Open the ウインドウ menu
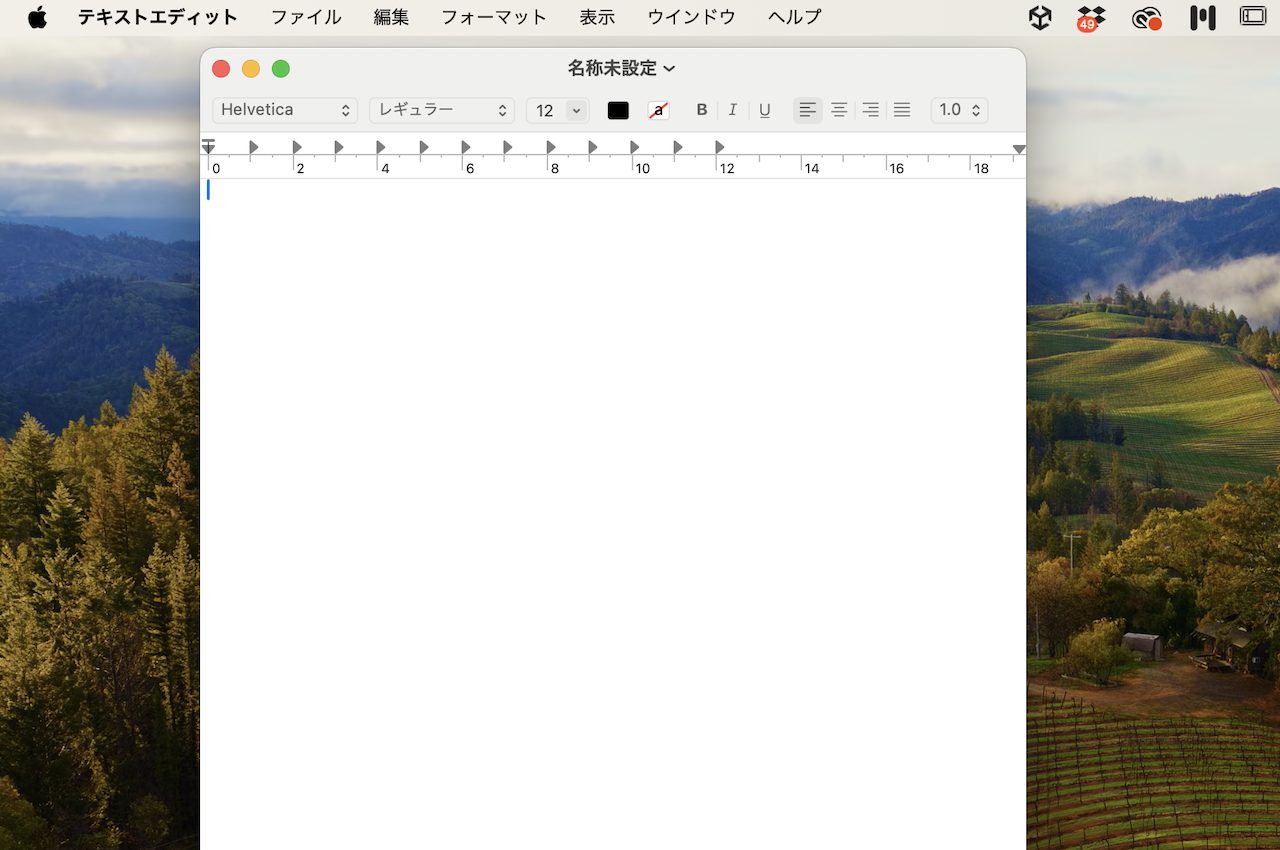 point(691,17)
